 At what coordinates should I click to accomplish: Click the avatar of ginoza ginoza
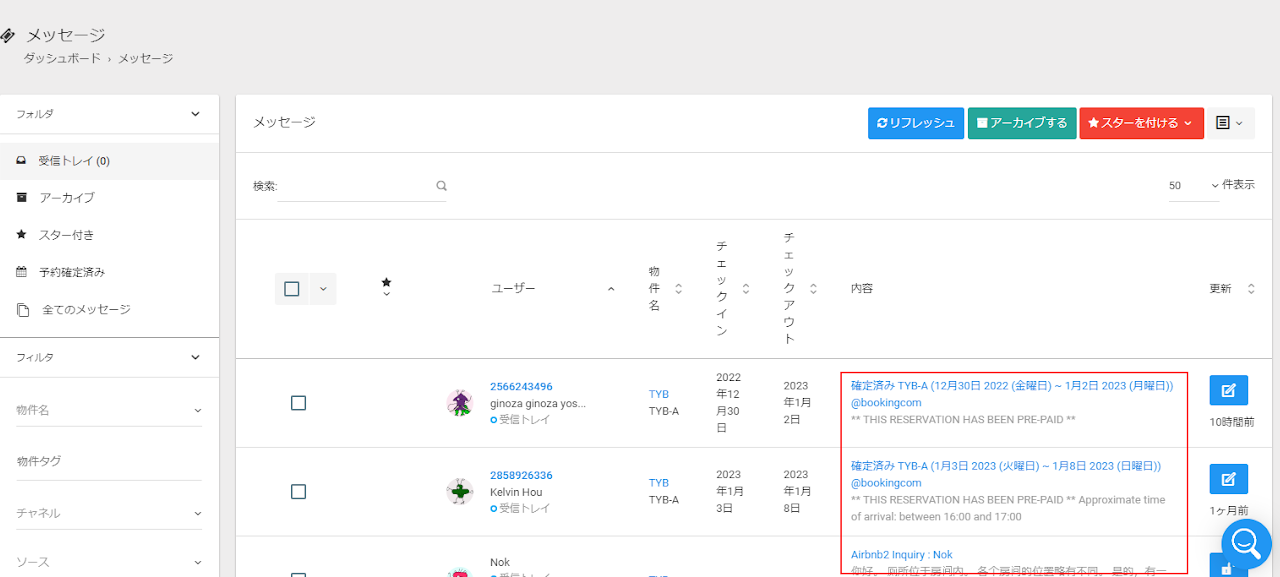coord(459,403)
